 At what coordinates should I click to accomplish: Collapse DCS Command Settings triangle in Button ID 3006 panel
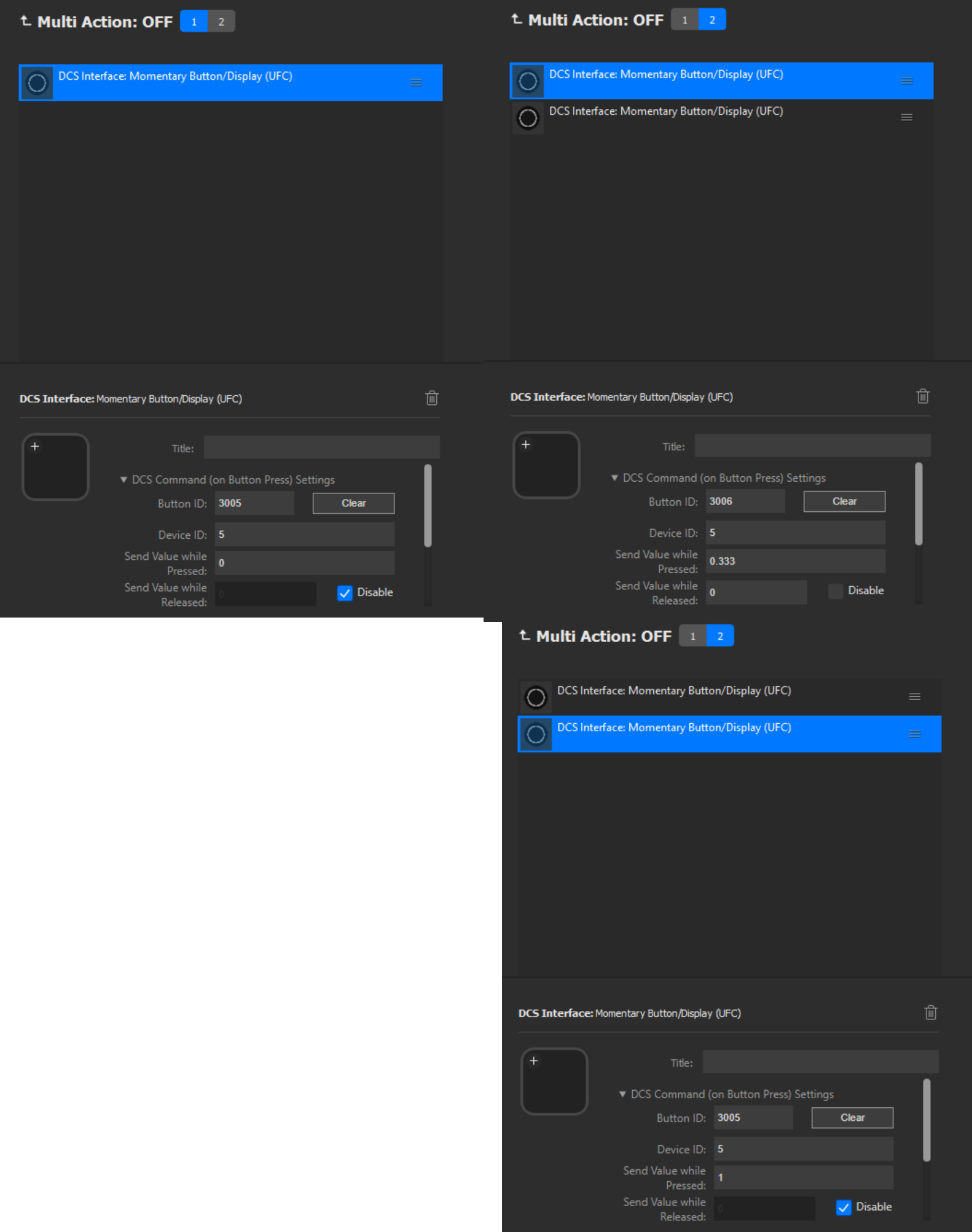[614, 477]
